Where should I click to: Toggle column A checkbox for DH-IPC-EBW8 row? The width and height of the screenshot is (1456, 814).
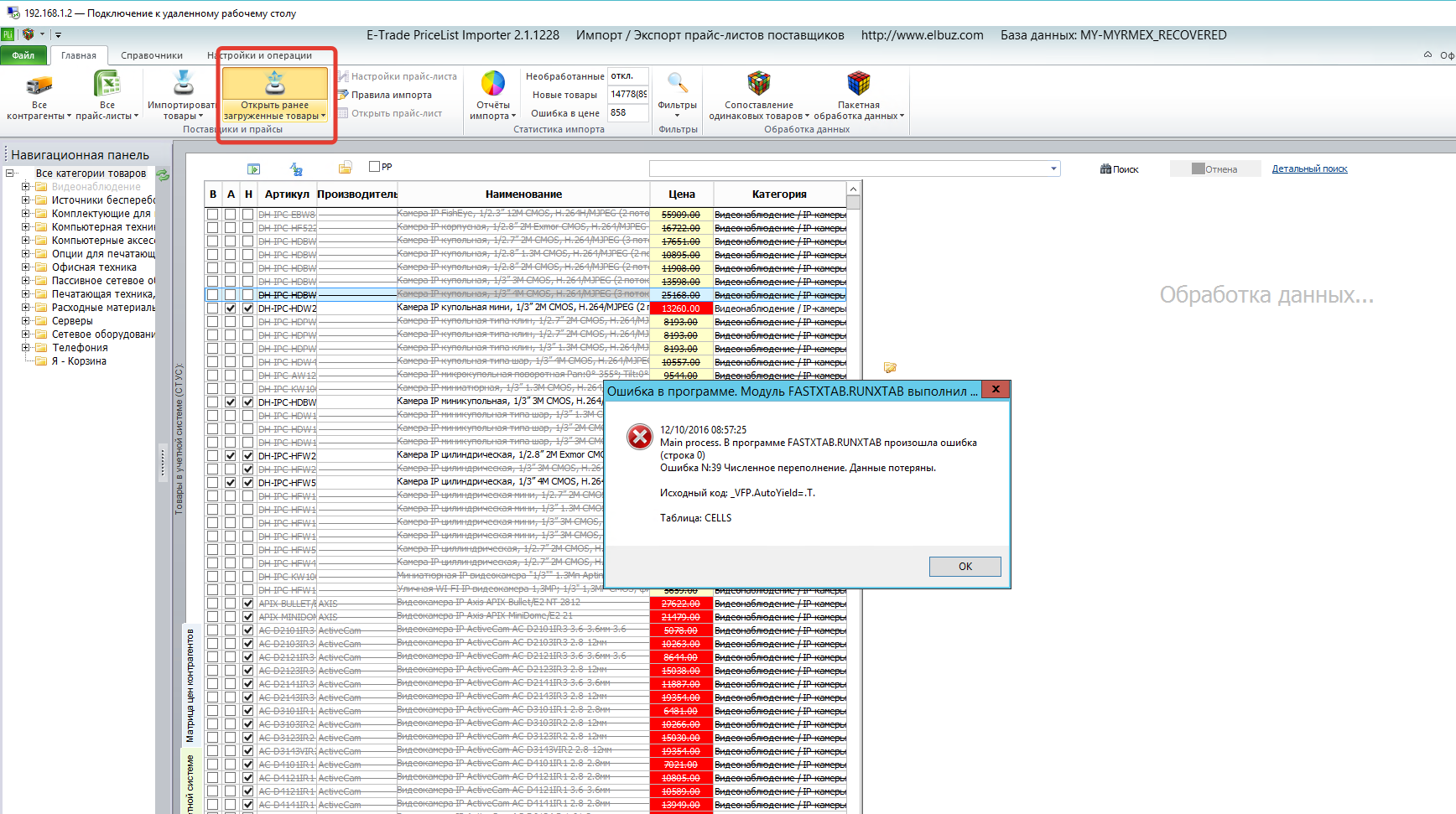click(x=231, y=215)
